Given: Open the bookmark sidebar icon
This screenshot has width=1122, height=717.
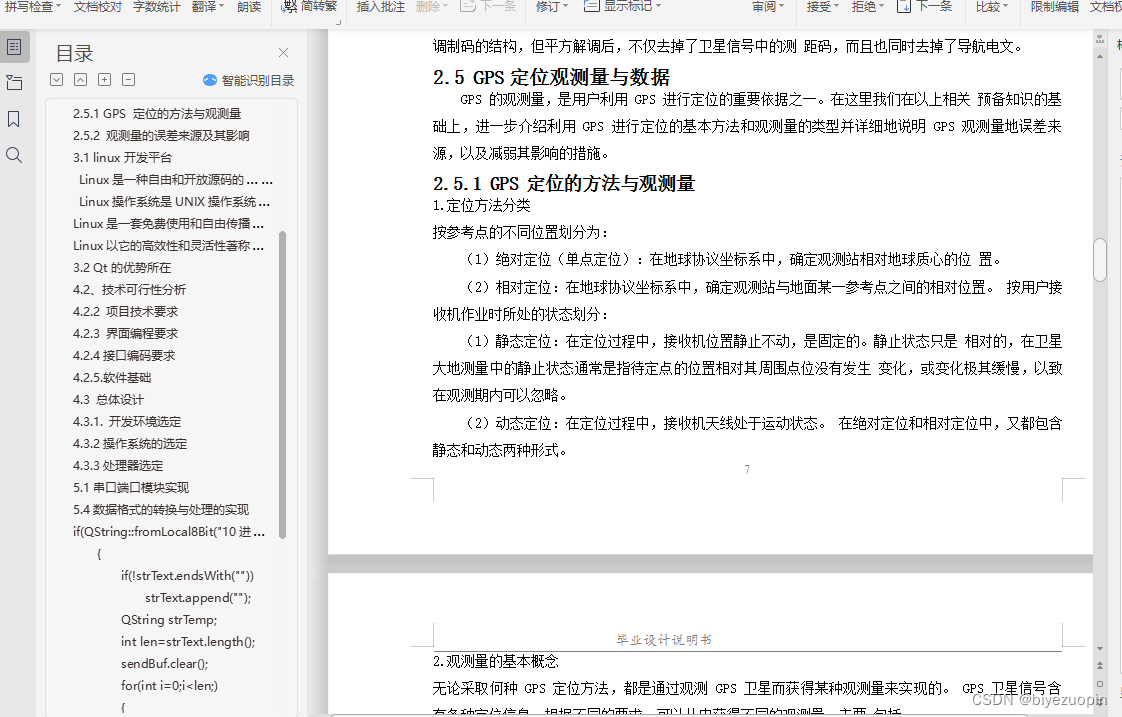Looking at the screenshot, I should tap(14, 119).
